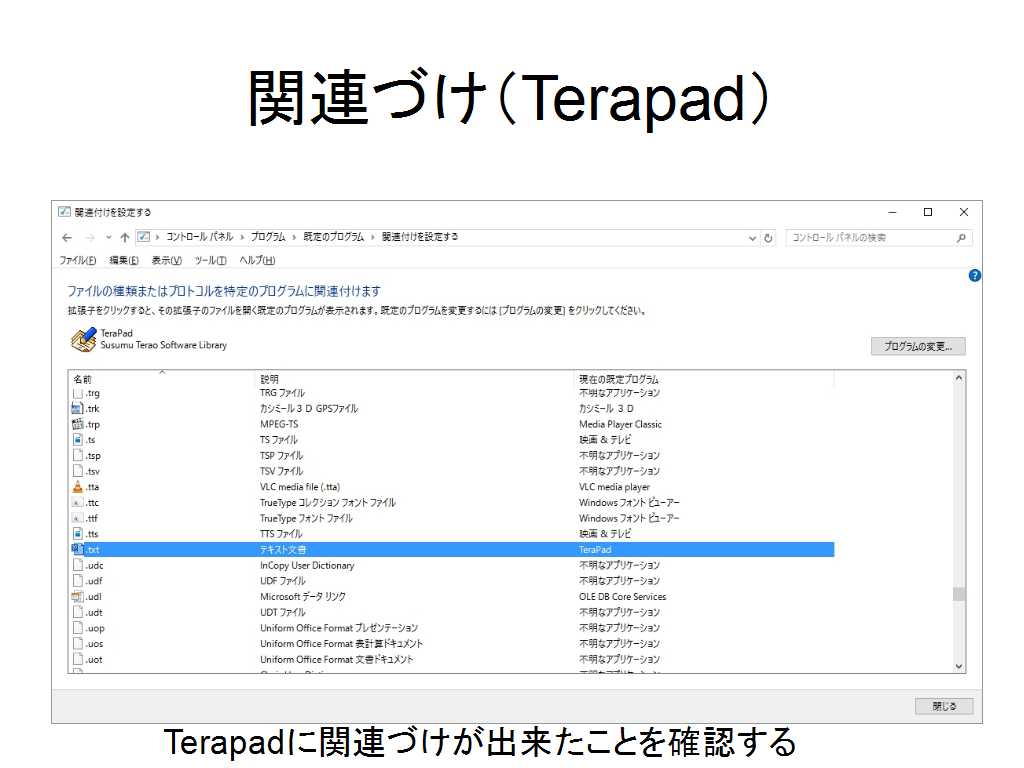Click the control panel search field
This screenshot has height=768, width=1024.
pyautogui.click(x=870, y=238)
